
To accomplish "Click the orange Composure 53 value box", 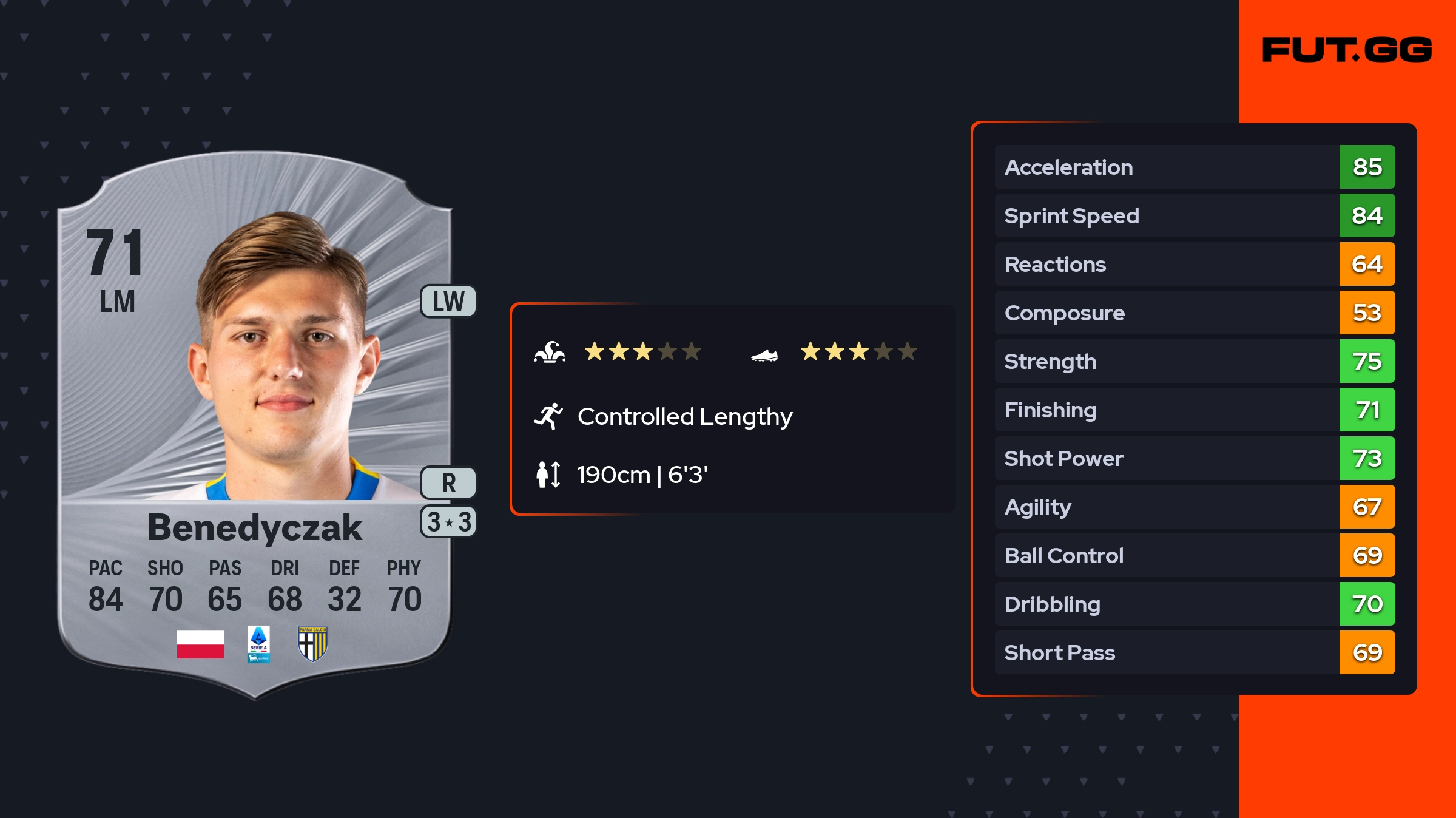I will tap(1367, 313).
